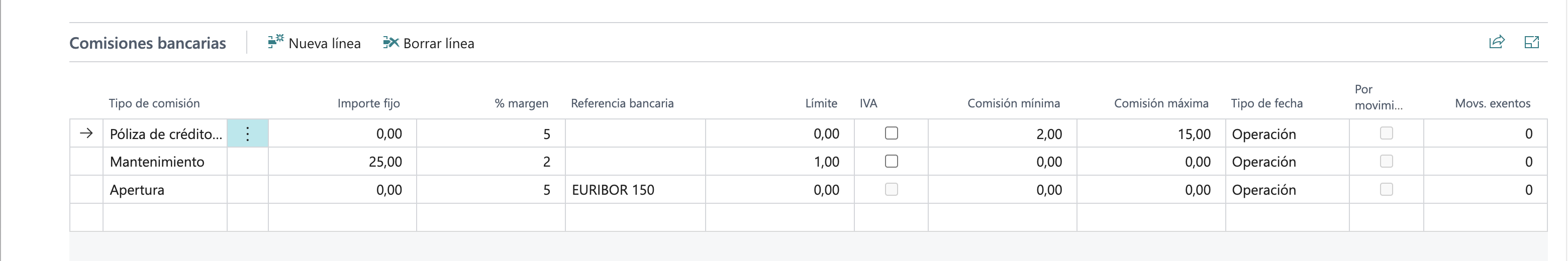The width and height of the screenshot is (1568, 261).
Task: Click the Borrar línea icon
Action: coord(390,43)
